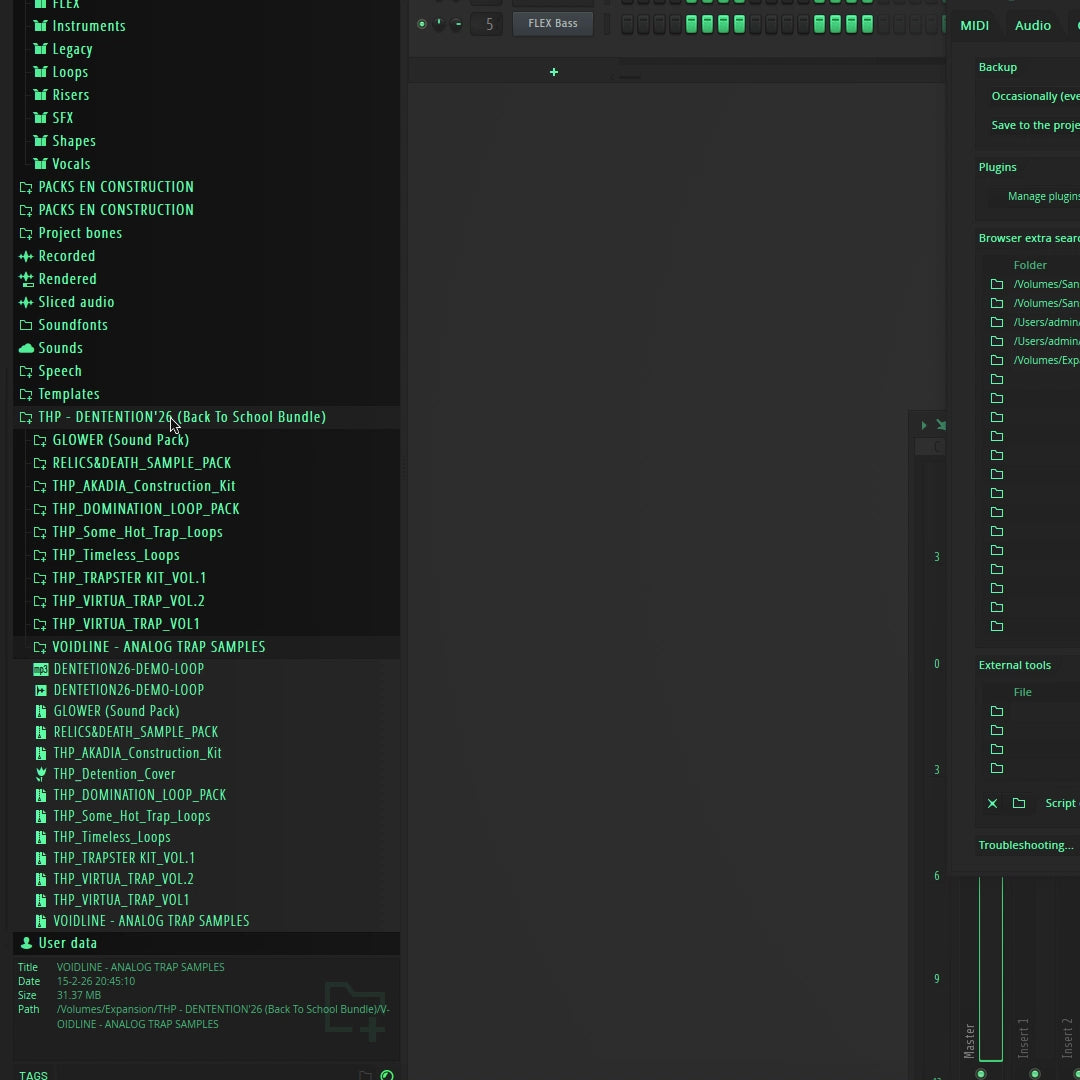Click the X icon under External tools

point(993,803)
